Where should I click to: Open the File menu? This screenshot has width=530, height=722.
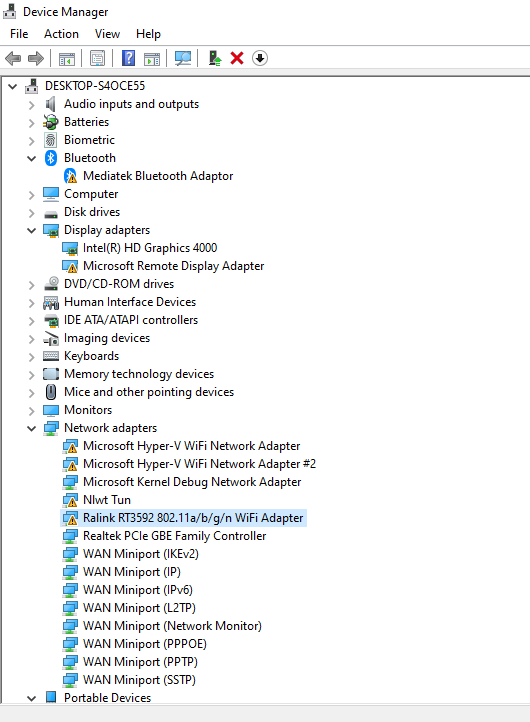coord(19,34)
